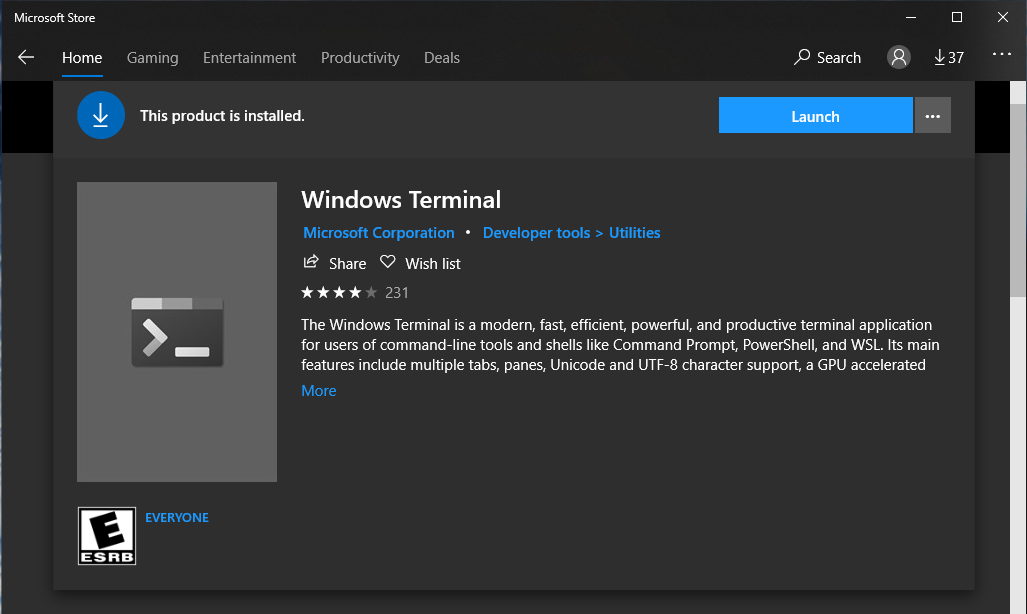
Task: Launch Windows Terminal
Action: (815, 115)
